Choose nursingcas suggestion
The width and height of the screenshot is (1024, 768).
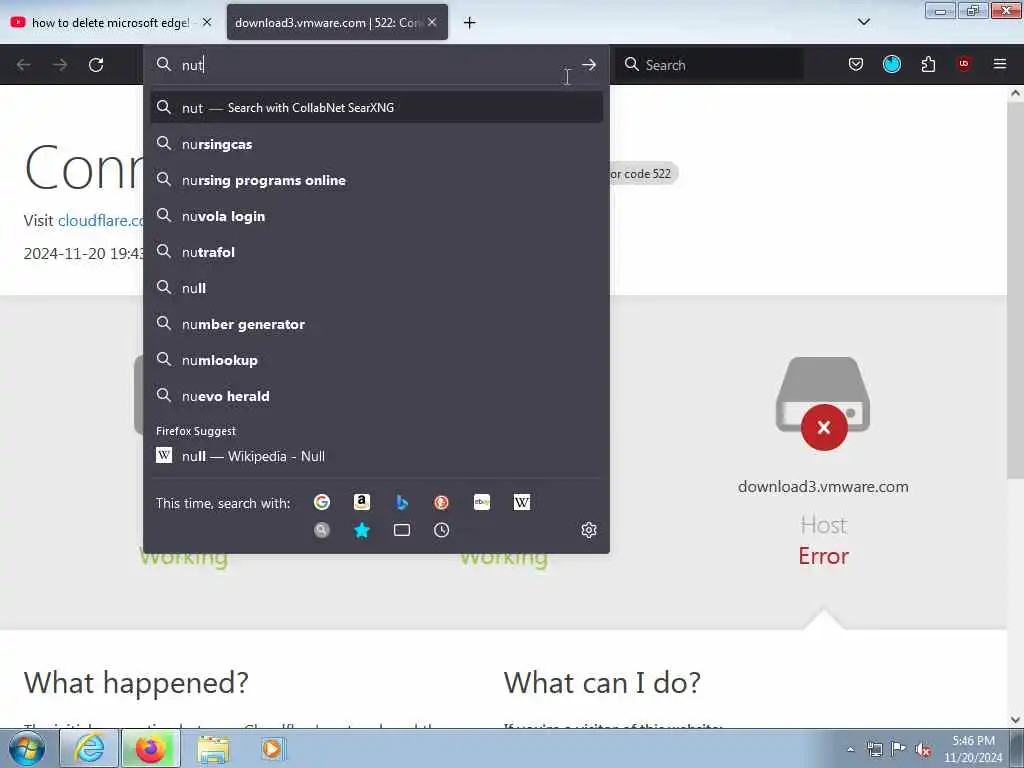click(x=377, y=144)
